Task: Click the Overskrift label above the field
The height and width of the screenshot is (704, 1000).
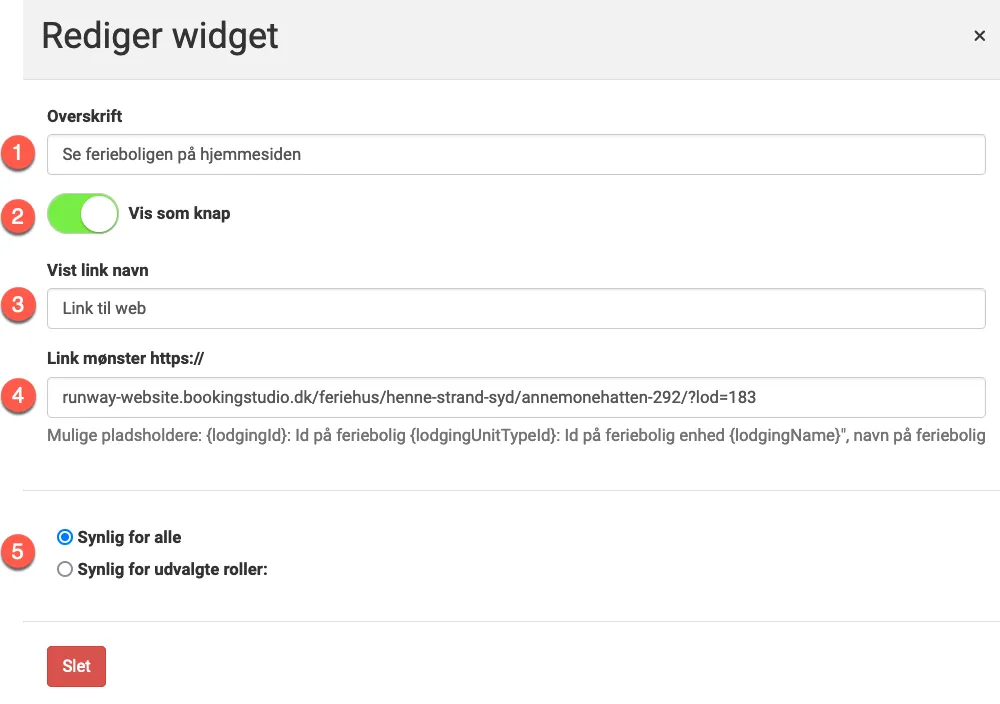Action: pos(84,116)
